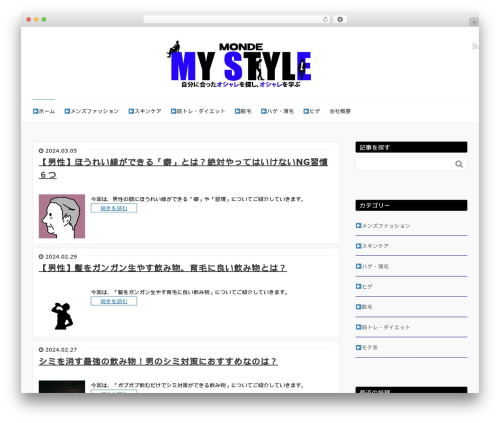500x423 pixels.
Task: Click the 2024.02.27 post date
Action: (x=58, y=350)
